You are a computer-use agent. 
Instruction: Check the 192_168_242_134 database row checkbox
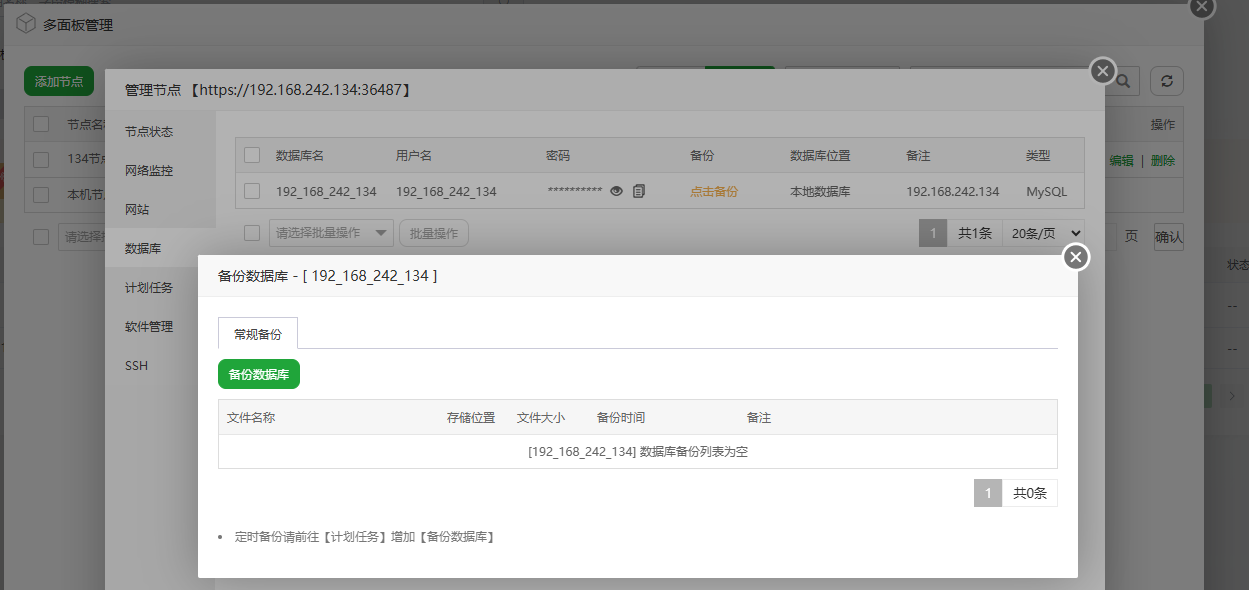[252, 191]
